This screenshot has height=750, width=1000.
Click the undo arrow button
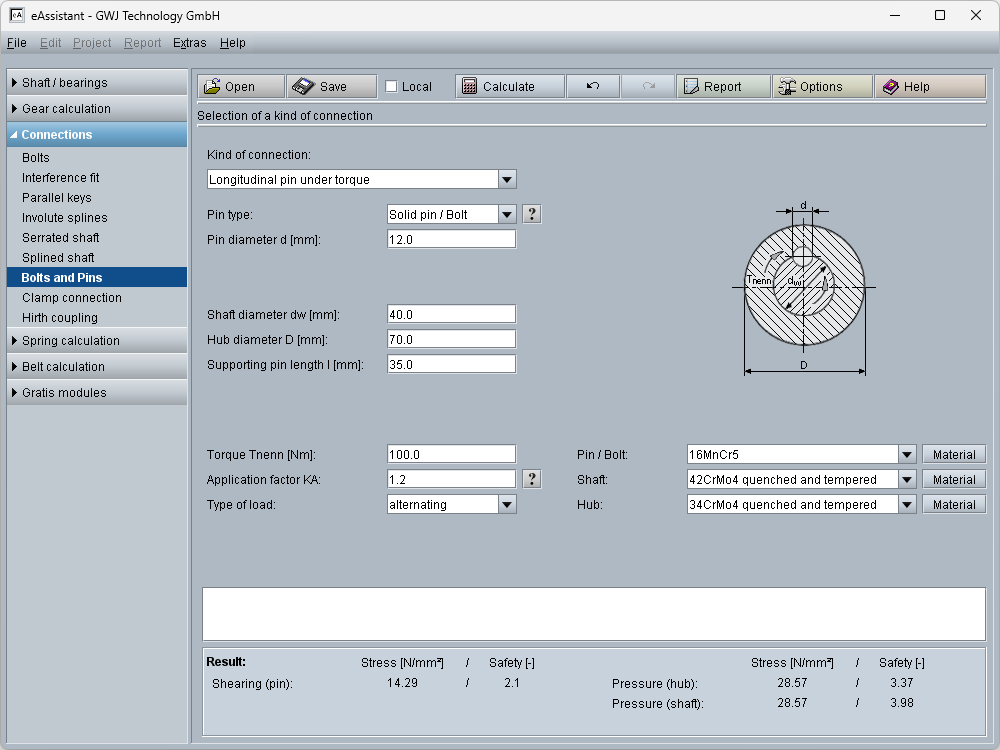coord(592,87)
